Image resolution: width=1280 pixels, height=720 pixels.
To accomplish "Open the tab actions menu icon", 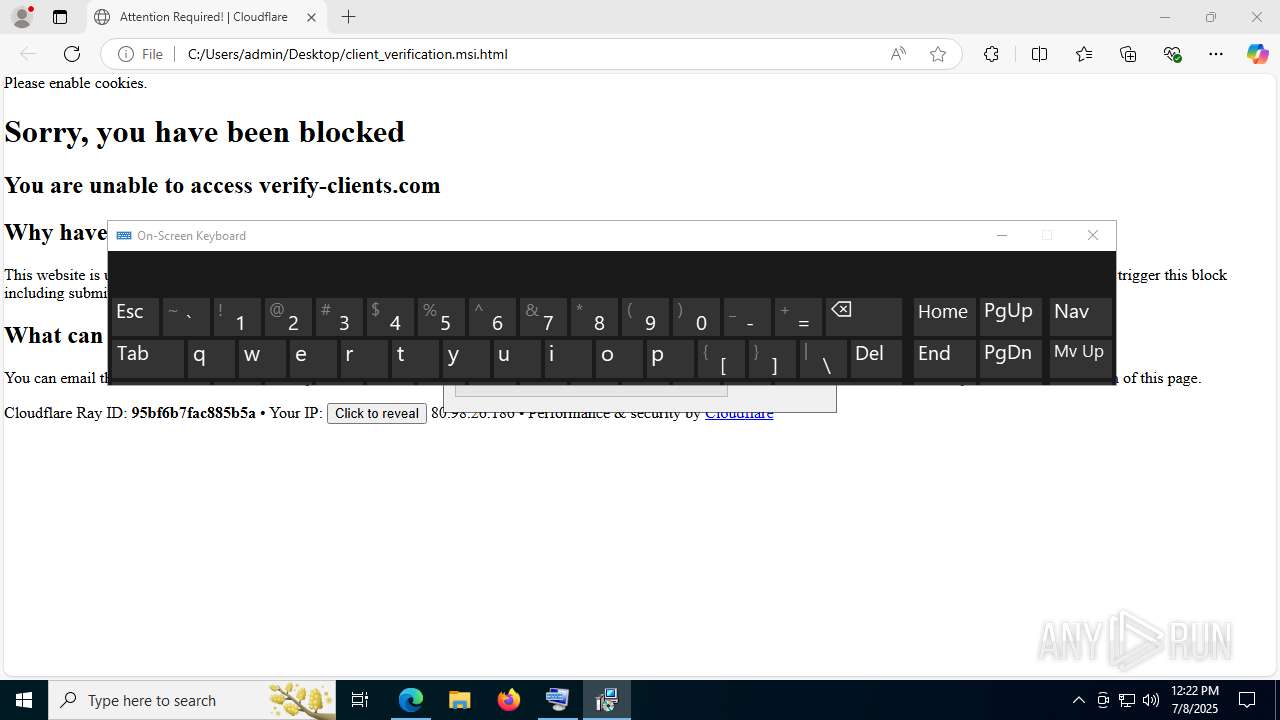I will [60, 17].
